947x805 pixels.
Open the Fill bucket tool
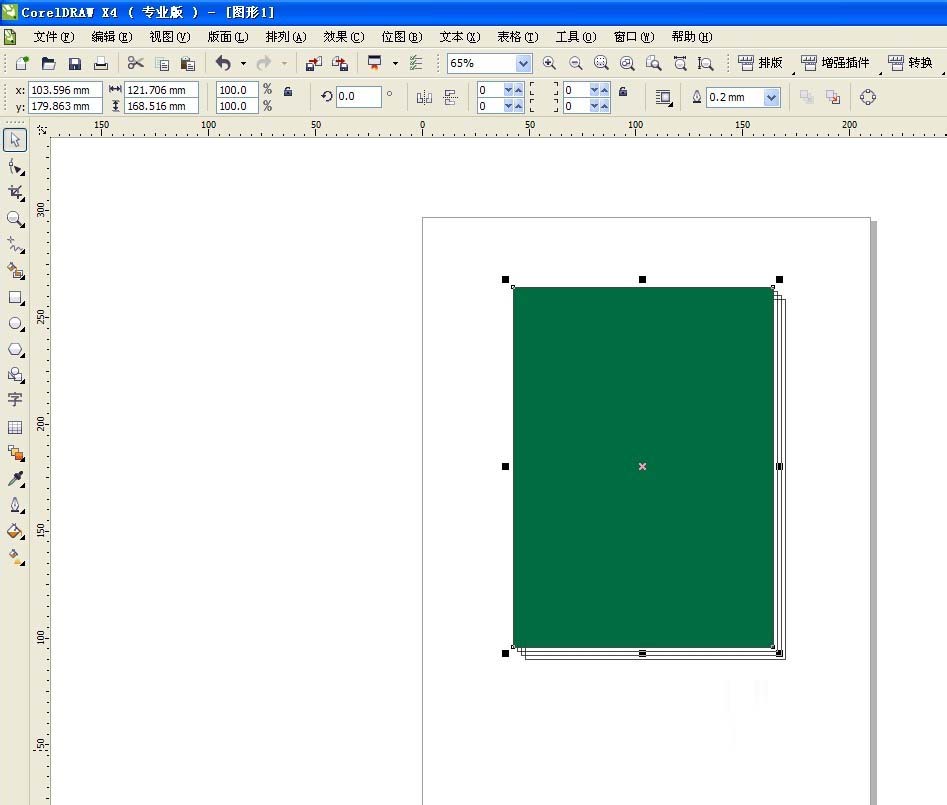pos(15,531)
